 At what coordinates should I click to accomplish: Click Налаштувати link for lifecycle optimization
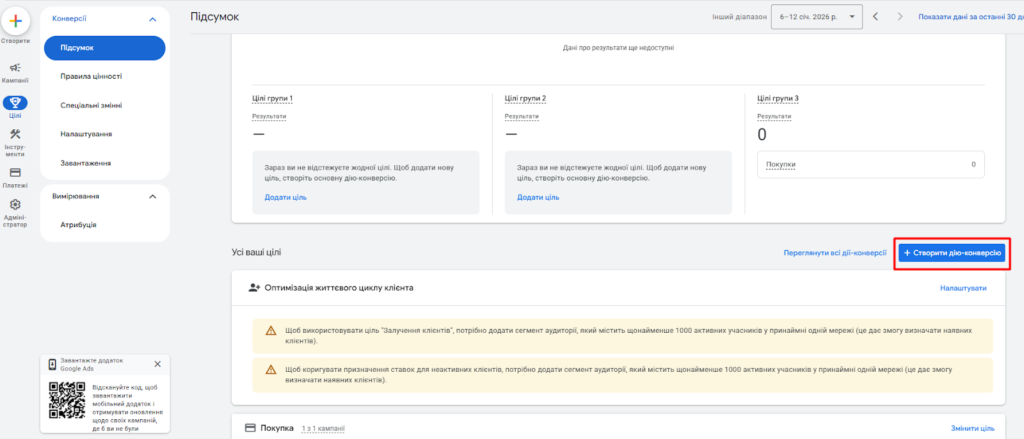[963, 288]
